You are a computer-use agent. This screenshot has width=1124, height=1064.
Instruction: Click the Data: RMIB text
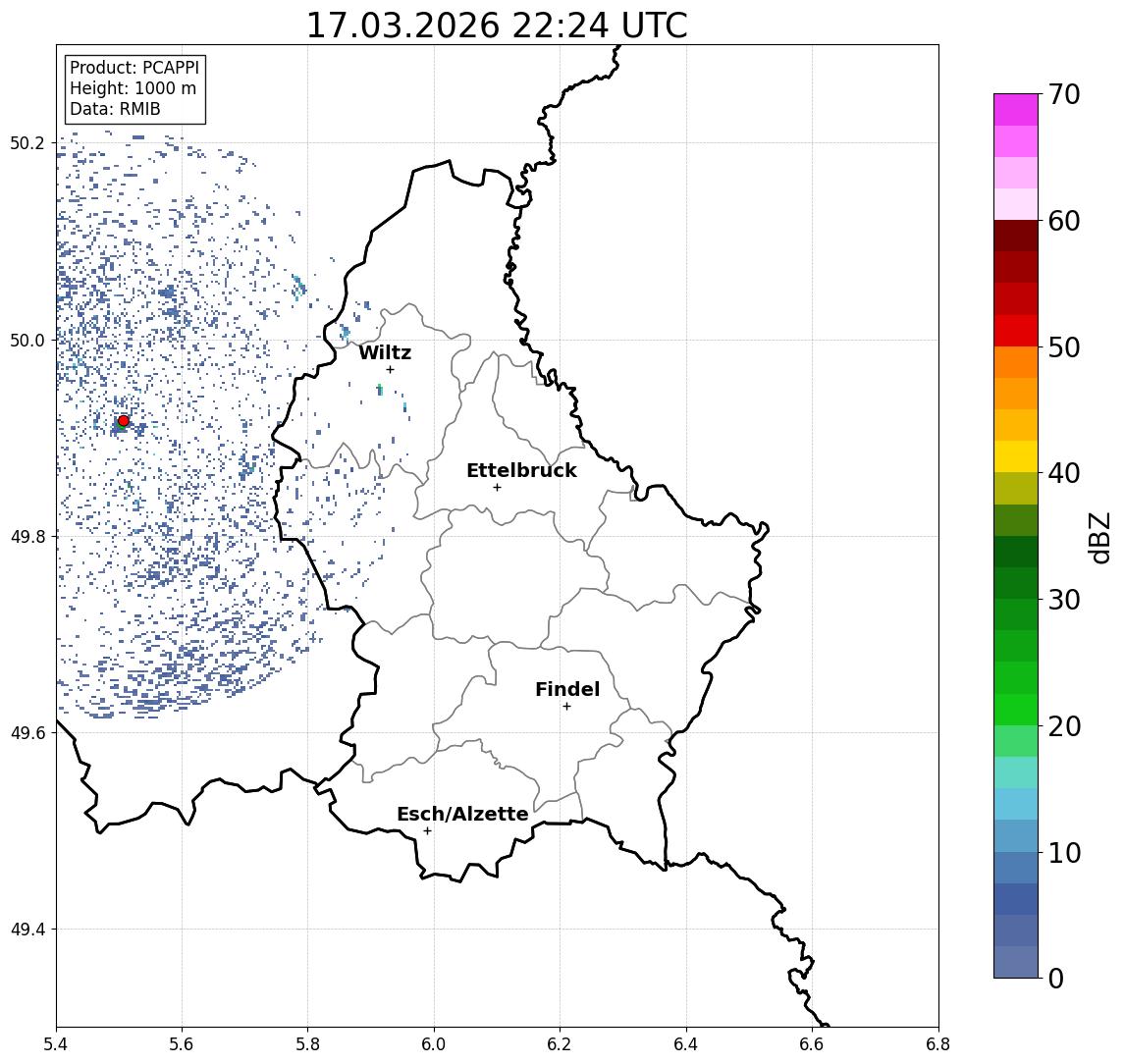pyautogui.click(x=115, y=109)
